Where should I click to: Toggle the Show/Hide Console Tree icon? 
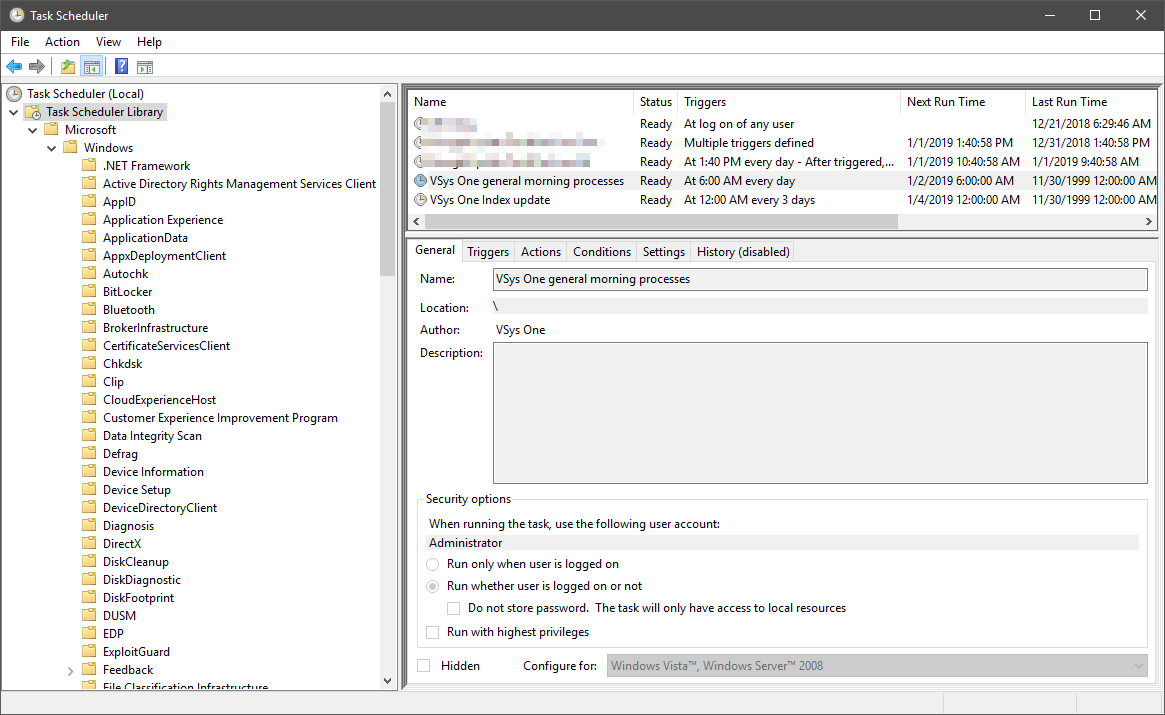[x=91, y=67]
